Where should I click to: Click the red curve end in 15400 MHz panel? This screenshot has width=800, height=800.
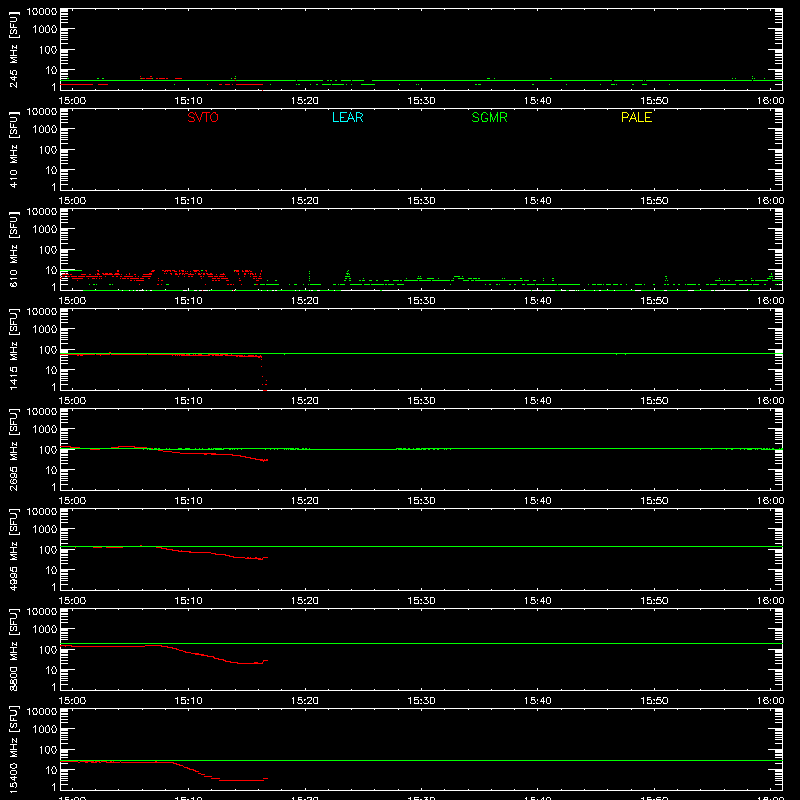(x=266, y=779)
